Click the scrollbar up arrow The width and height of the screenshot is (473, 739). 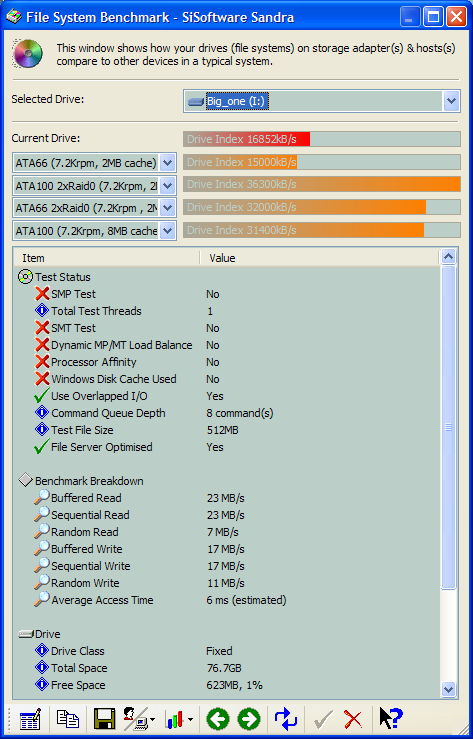(449, 257)
